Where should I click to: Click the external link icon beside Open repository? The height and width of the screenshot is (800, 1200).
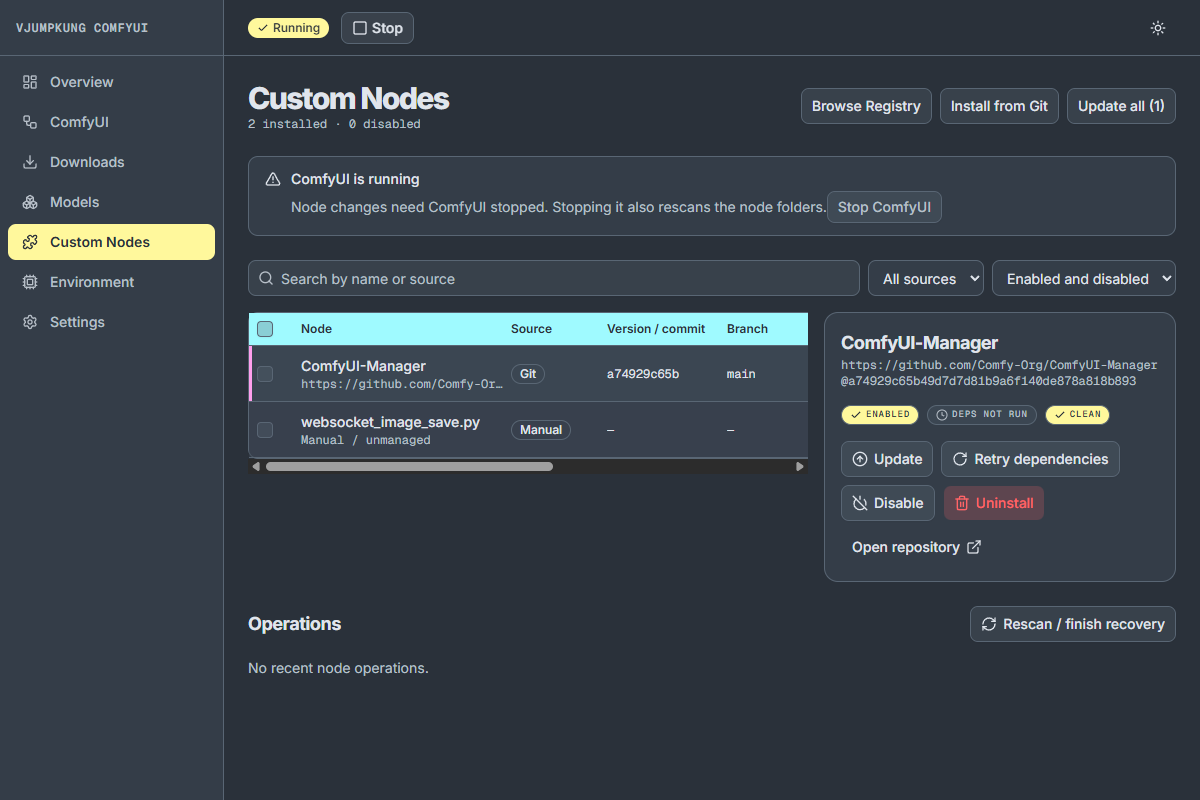[974, 547]
